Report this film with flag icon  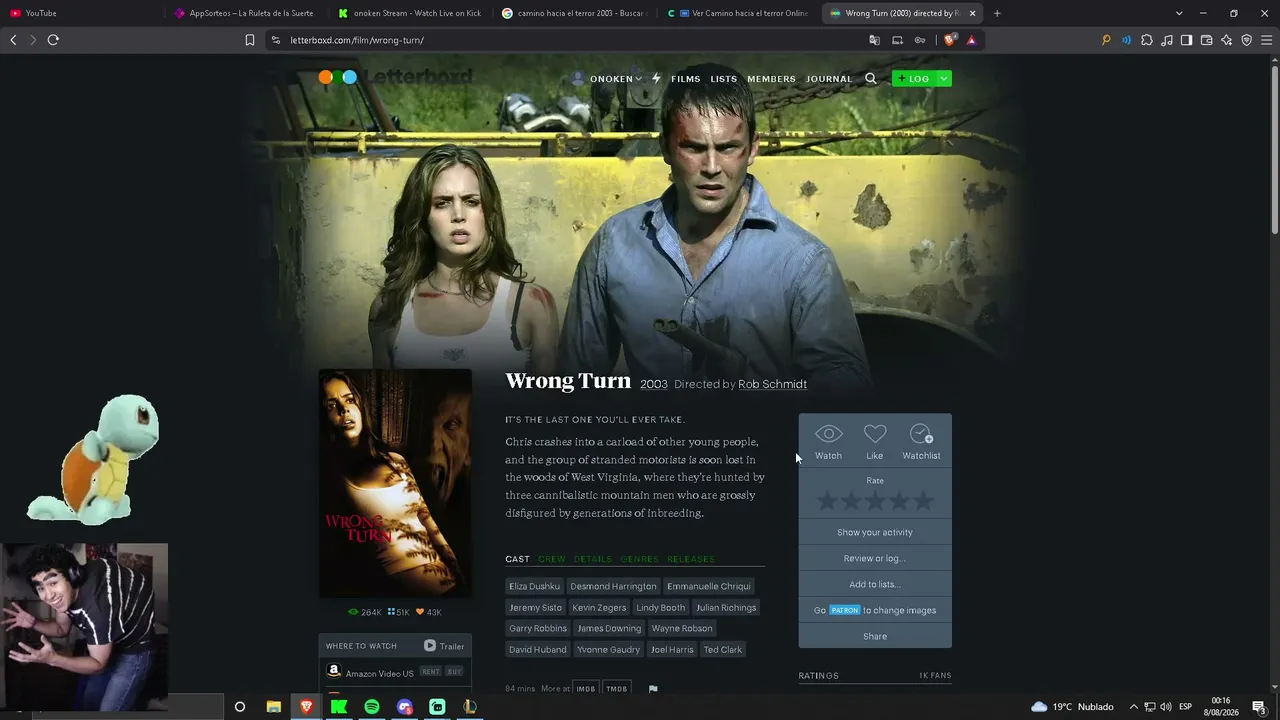(653, 689)
